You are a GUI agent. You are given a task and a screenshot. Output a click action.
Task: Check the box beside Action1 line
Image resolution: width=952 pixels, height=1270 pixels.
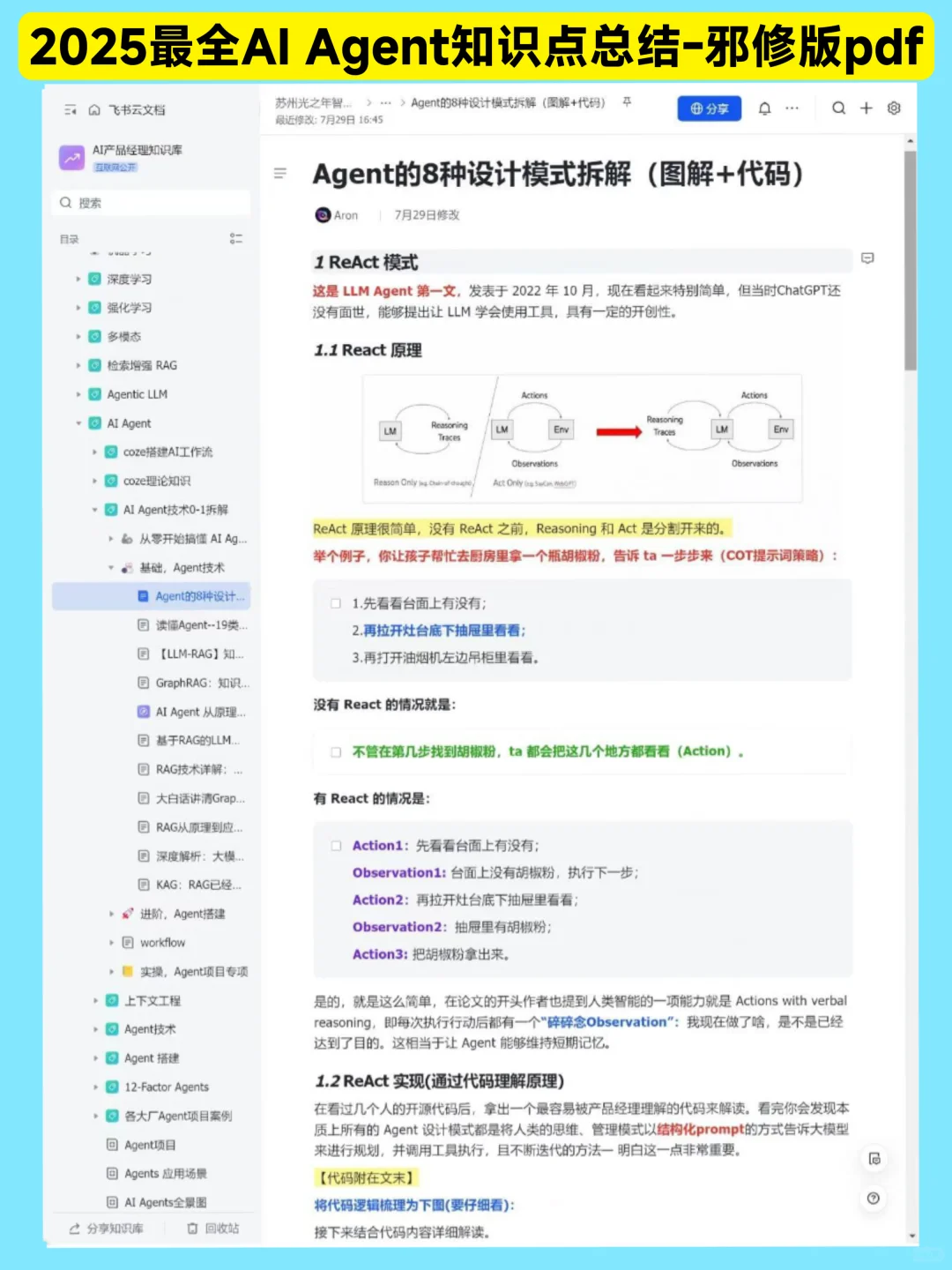[336, 846]
